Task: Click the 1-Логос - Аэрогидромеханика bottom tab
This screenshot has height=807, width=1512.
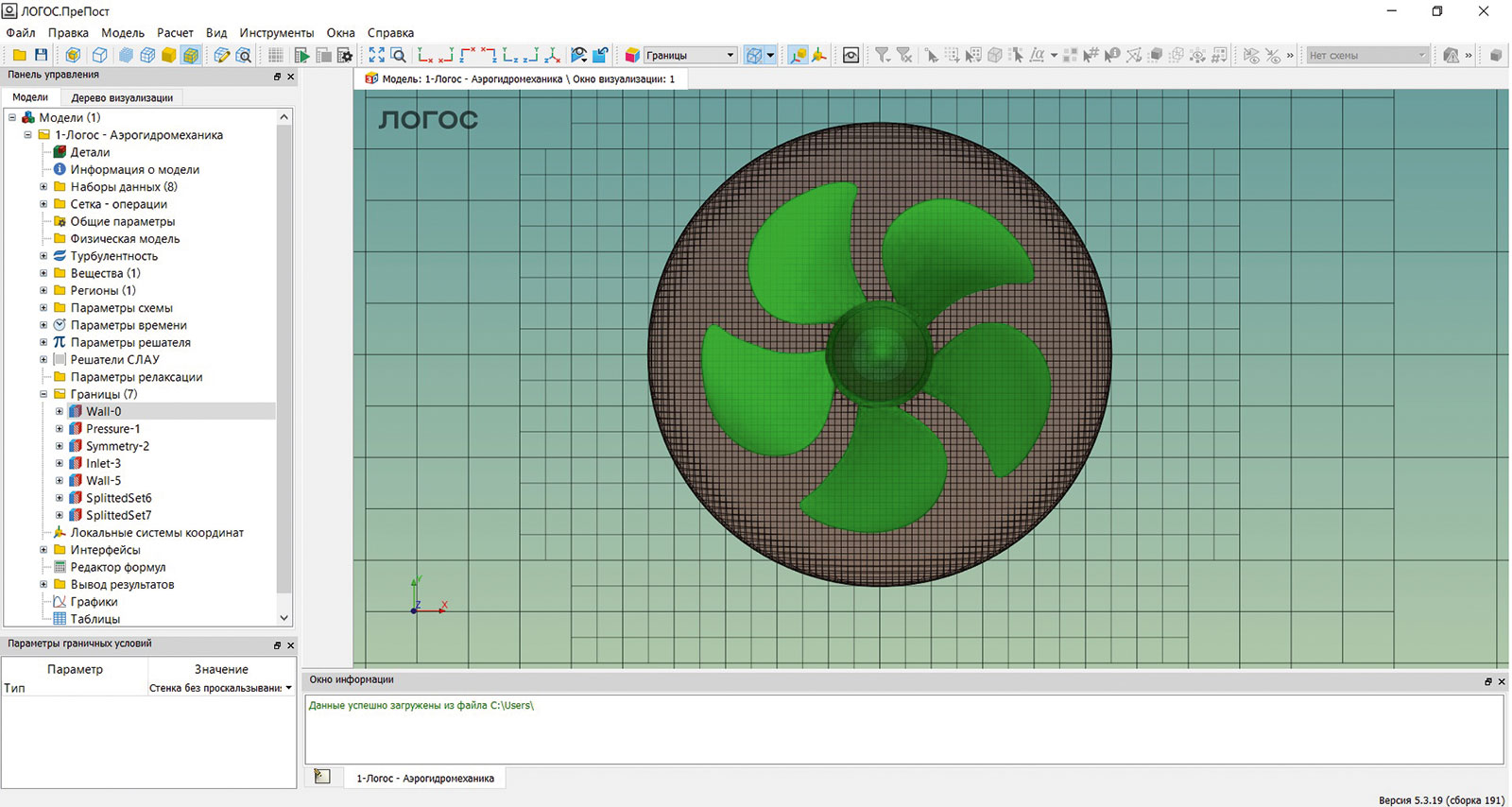Action: tap(424, 779)
